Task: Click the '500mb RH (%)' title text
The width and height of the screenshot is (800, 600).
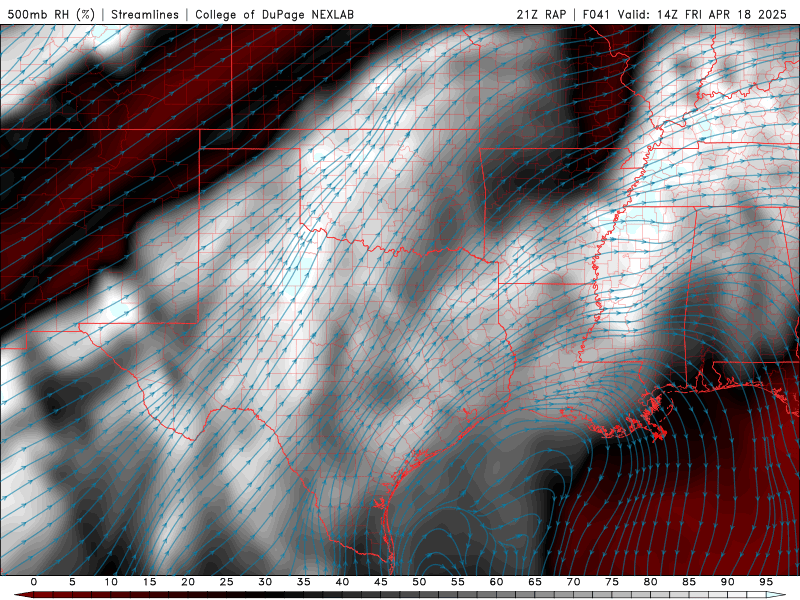Action: pyautogui.click(x=51, y=14)
